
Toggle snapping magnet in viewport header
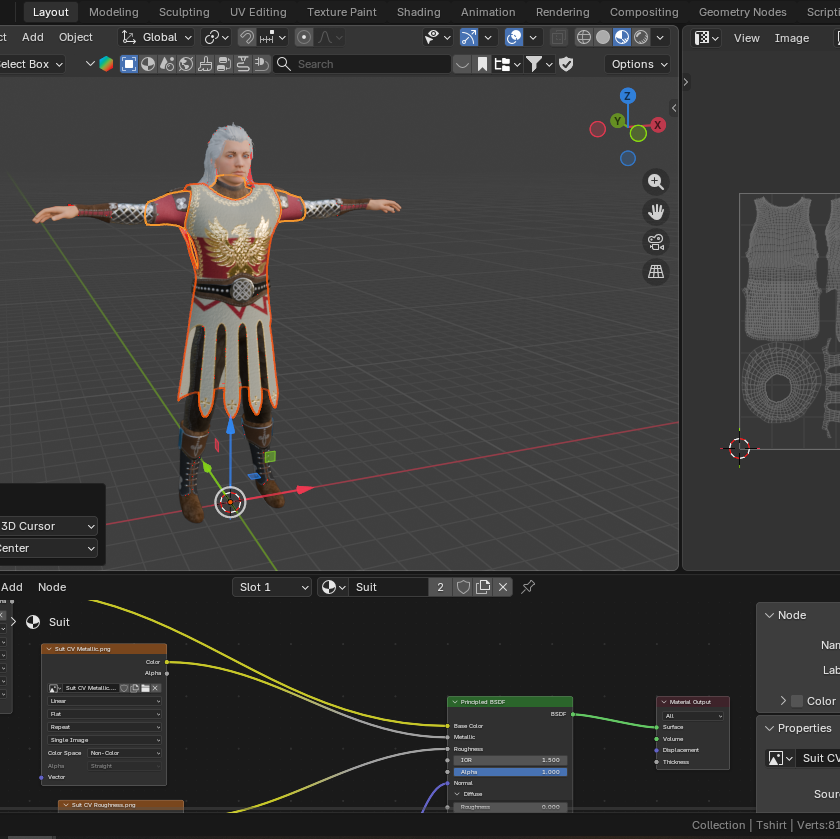[x=246, y=38]
